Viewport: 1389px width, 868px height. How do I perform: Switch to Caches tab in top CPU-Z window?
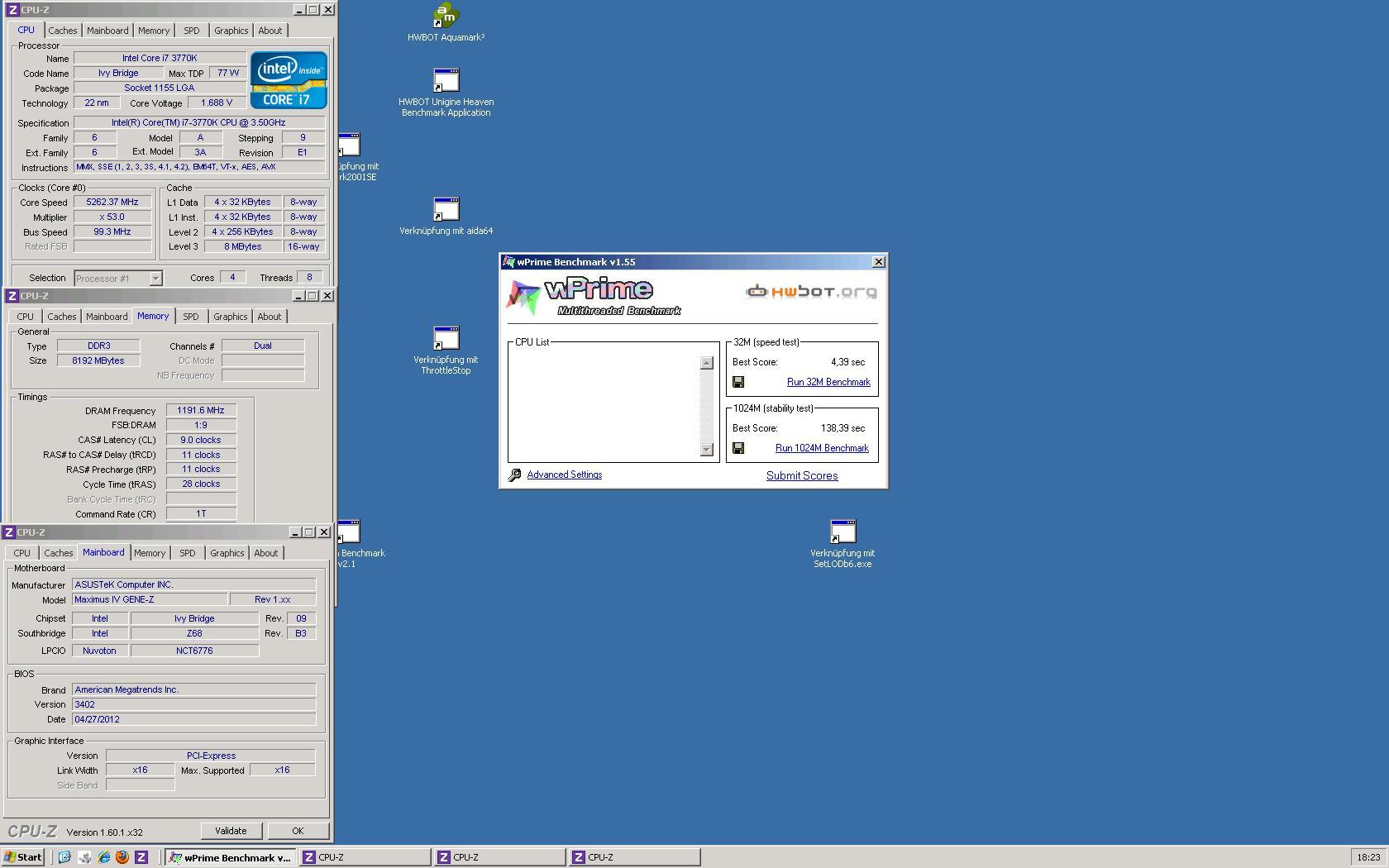click(62, 31)
